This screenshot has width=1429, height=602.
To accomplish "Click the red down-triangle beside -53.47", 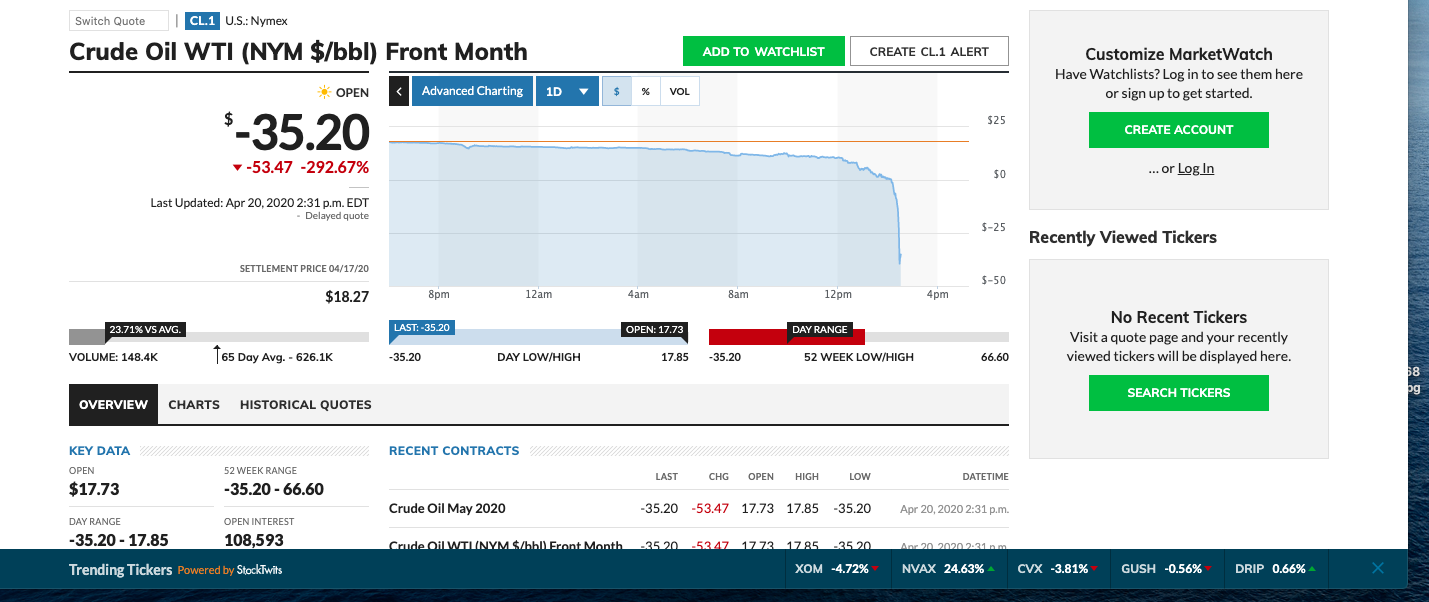I will (237, 167).
